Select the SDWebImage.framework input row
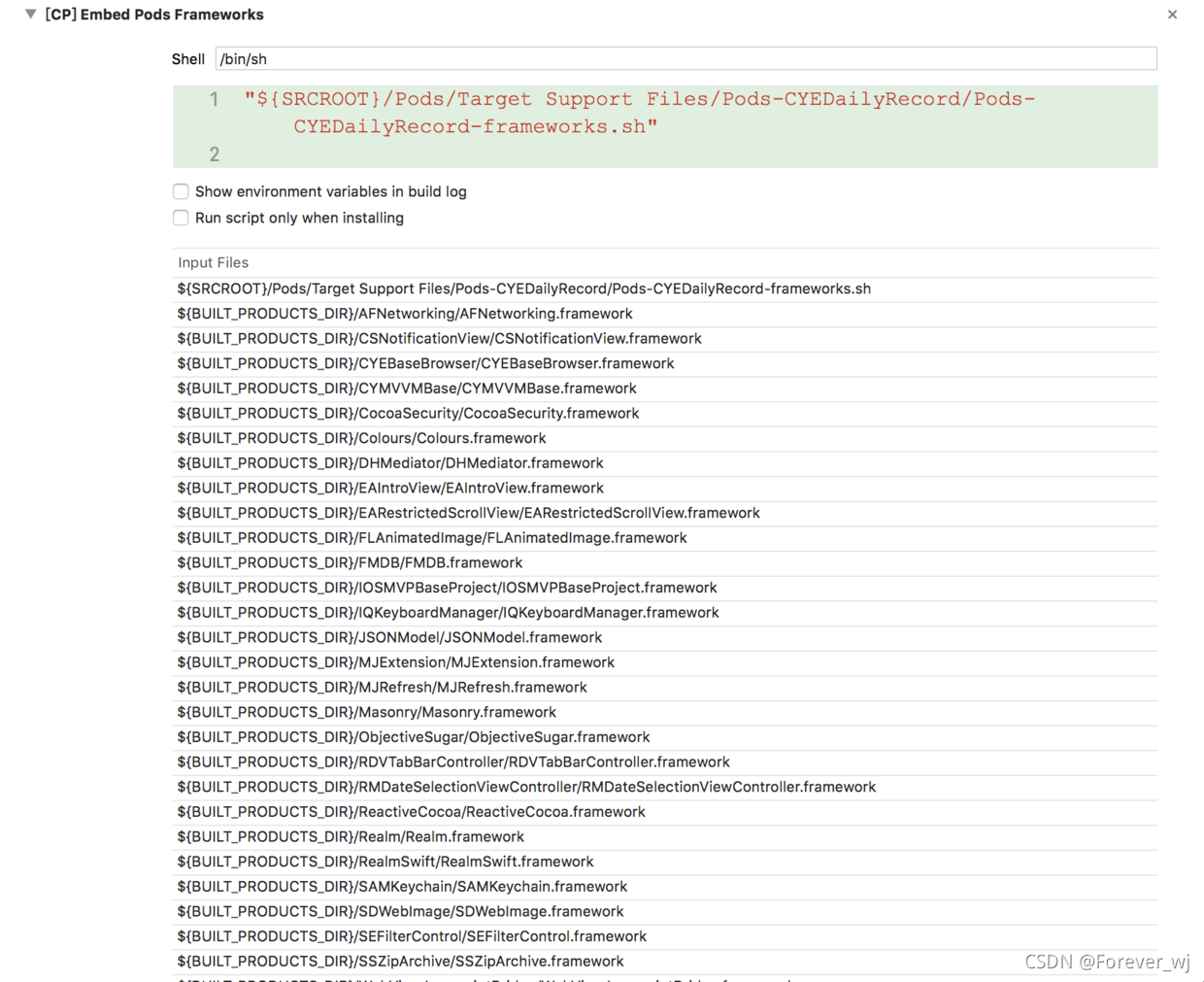This screenshot has width=1204, height=982. tap(665, 912)
